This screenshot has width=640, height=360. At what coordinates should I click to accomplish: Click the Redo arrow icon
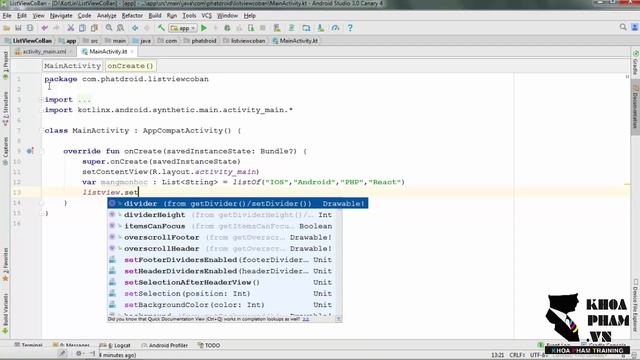point(56,28)
